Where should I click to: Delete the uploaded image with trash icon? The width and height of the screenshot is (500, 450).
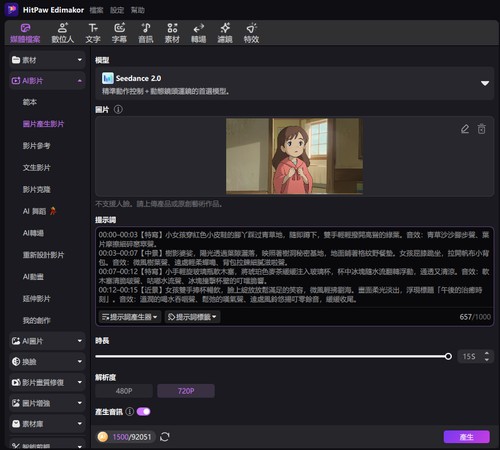(481, 129)
